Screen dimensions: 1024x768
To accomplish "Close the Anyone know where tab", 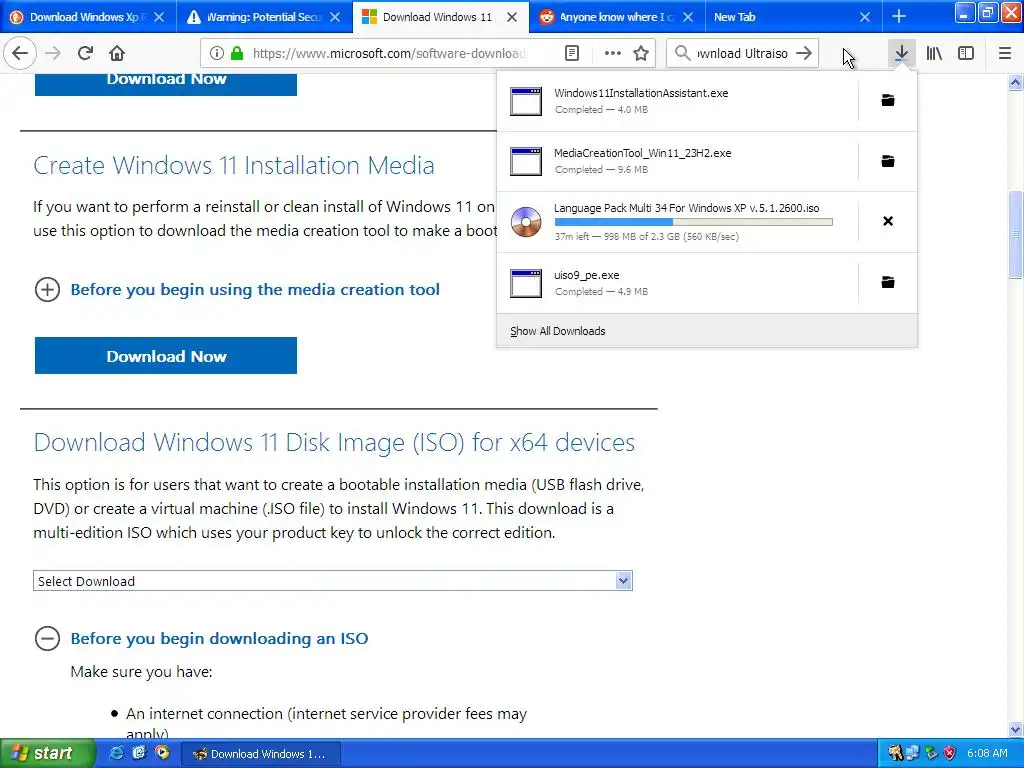I will (688, 17).
